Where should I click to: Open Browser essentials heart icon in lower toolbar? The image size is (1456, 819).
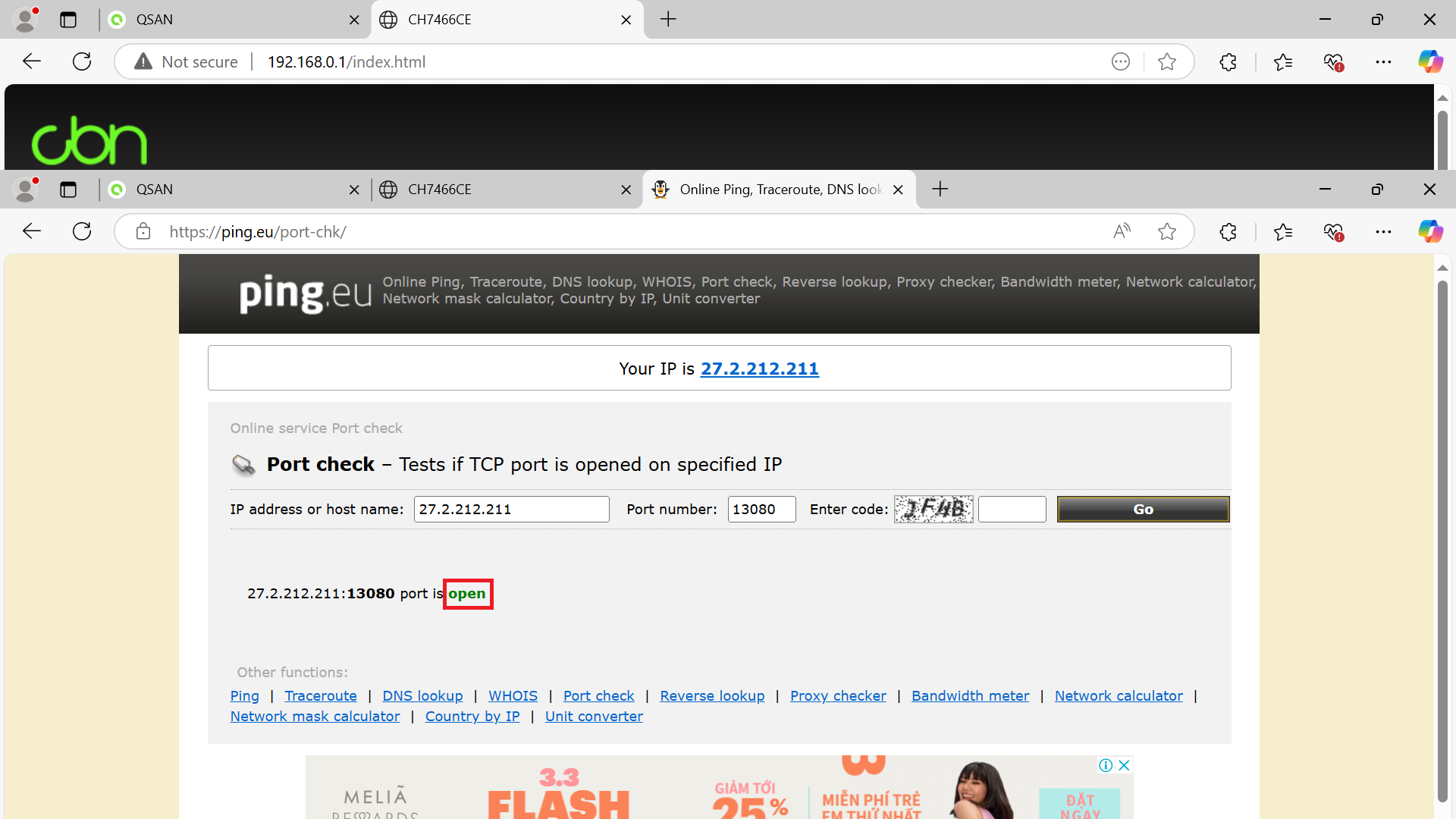click(1333, 231)
